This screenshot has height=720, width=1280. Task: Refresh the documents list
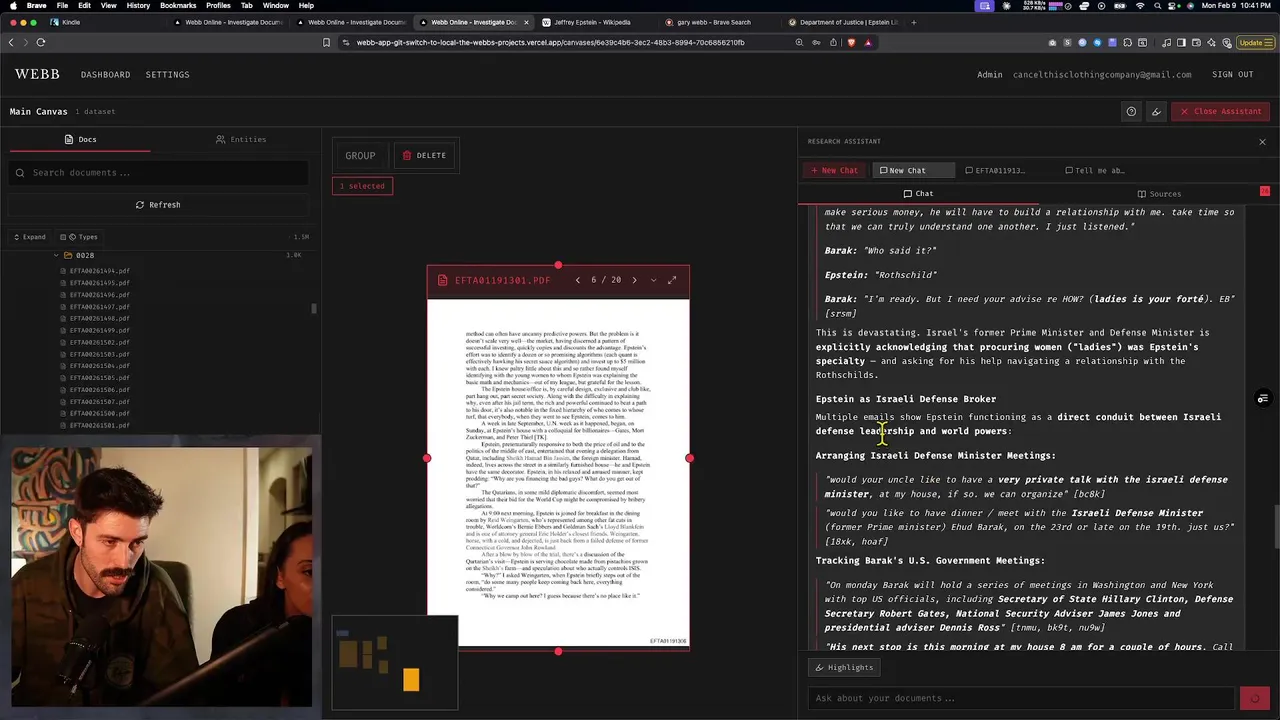pos(158,205)
